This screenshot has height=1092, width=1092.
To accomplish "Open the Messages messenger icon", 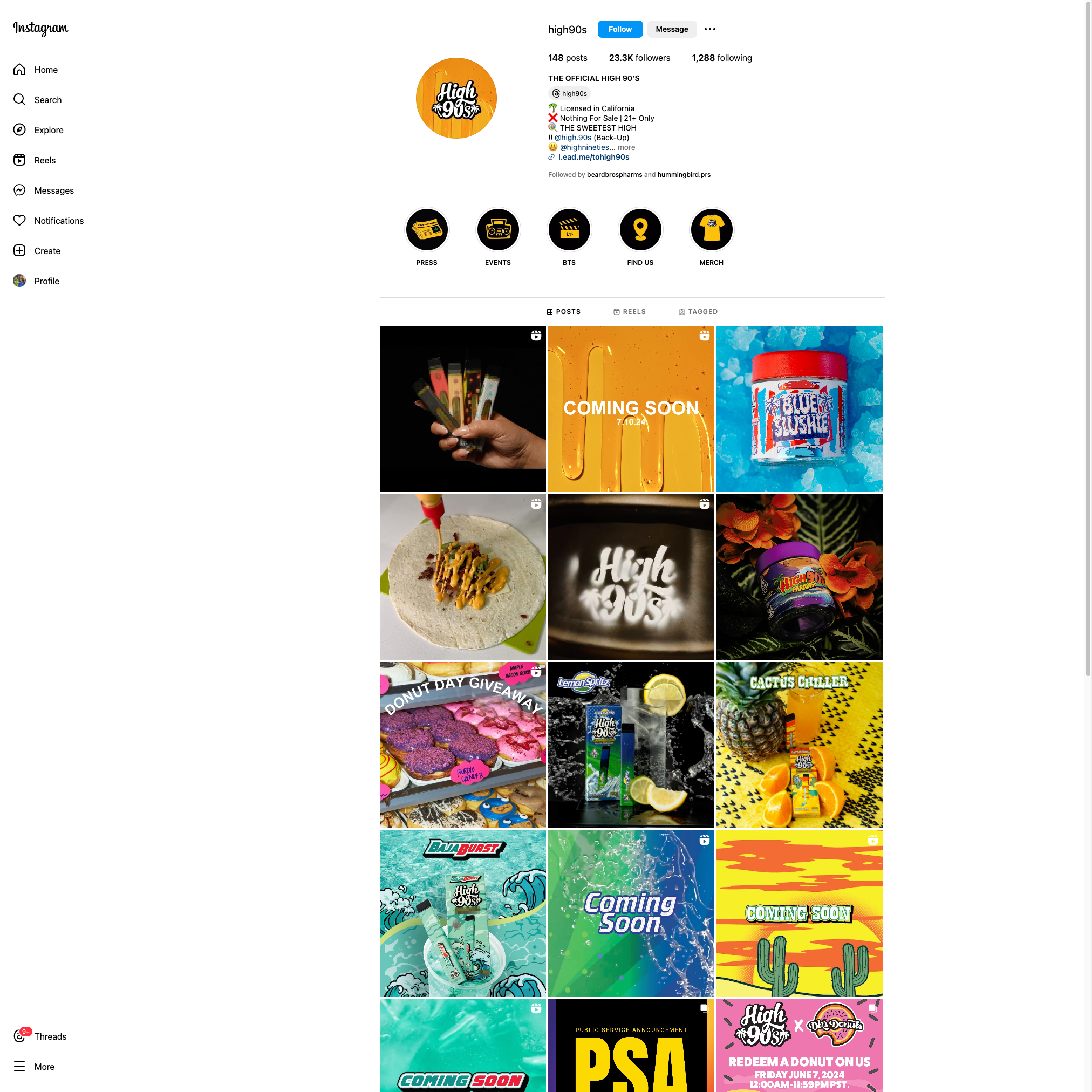I will [x=20, y=190].
